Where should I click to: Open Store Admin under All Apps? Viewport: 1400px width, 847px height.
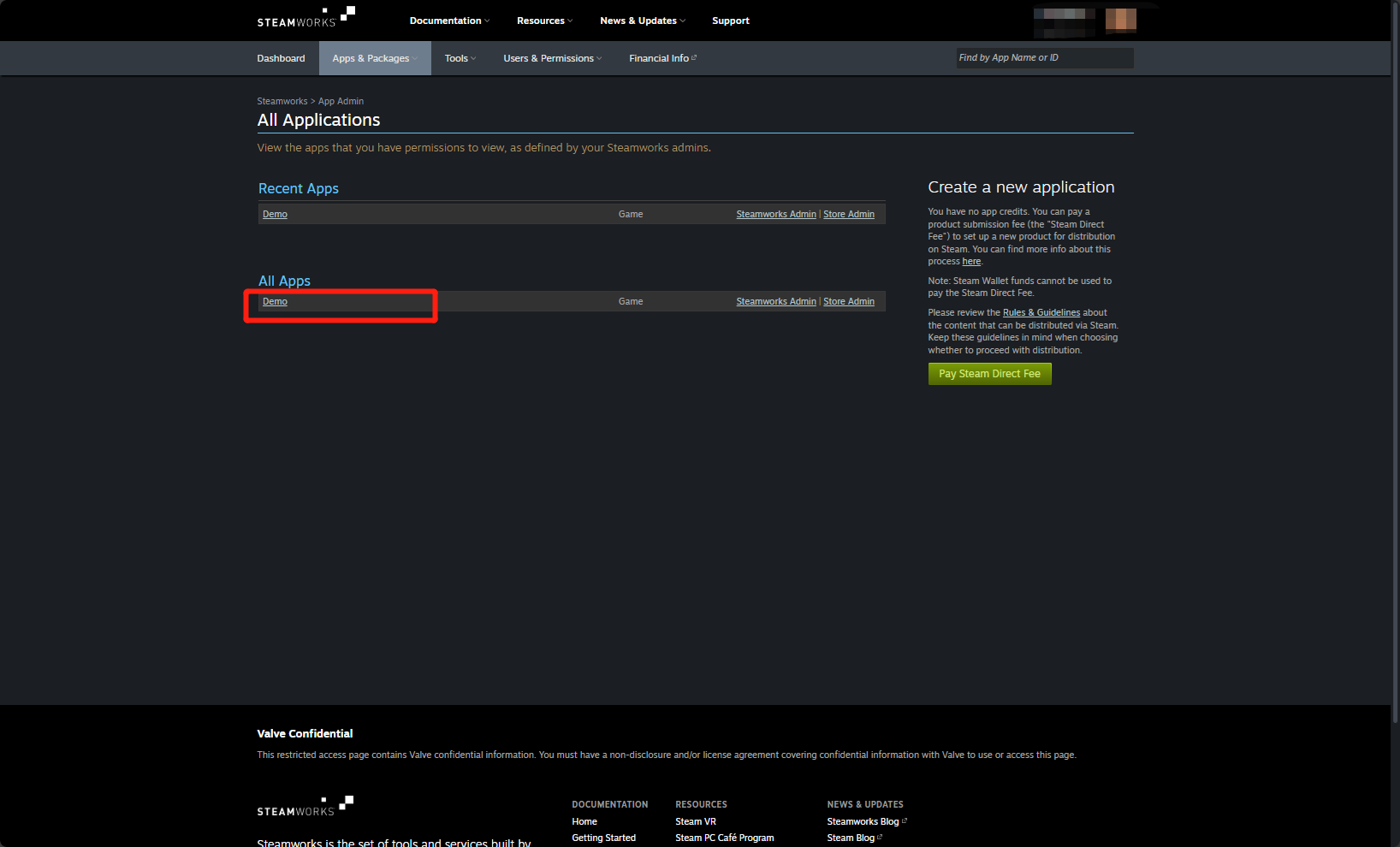tap(848, 301)
